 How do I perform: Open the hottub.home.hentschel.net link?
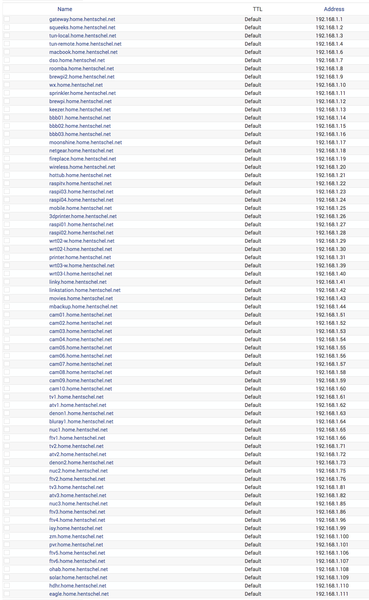click(80, 175)
